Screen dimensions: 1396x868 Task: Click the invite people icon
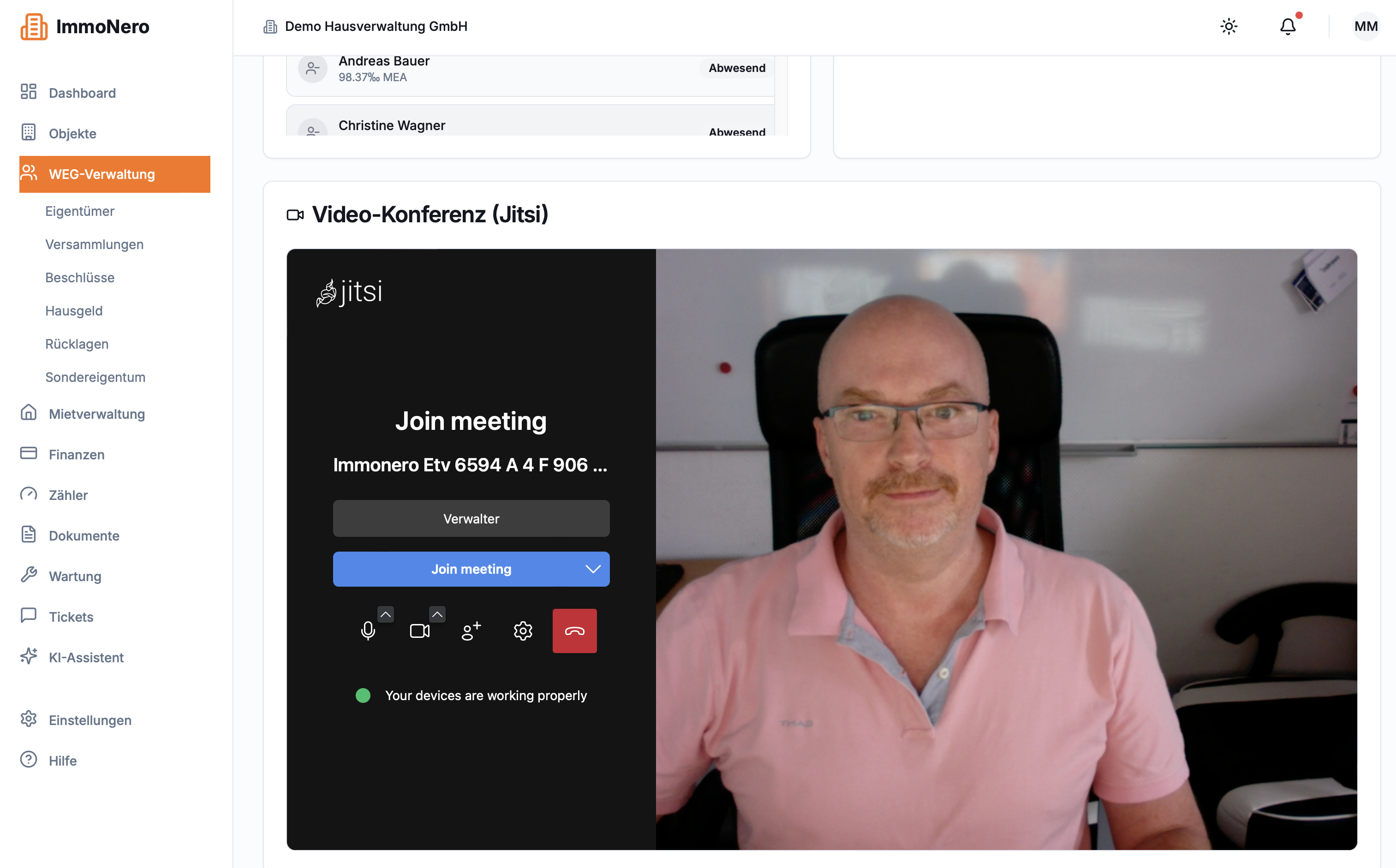pos(471,631)
